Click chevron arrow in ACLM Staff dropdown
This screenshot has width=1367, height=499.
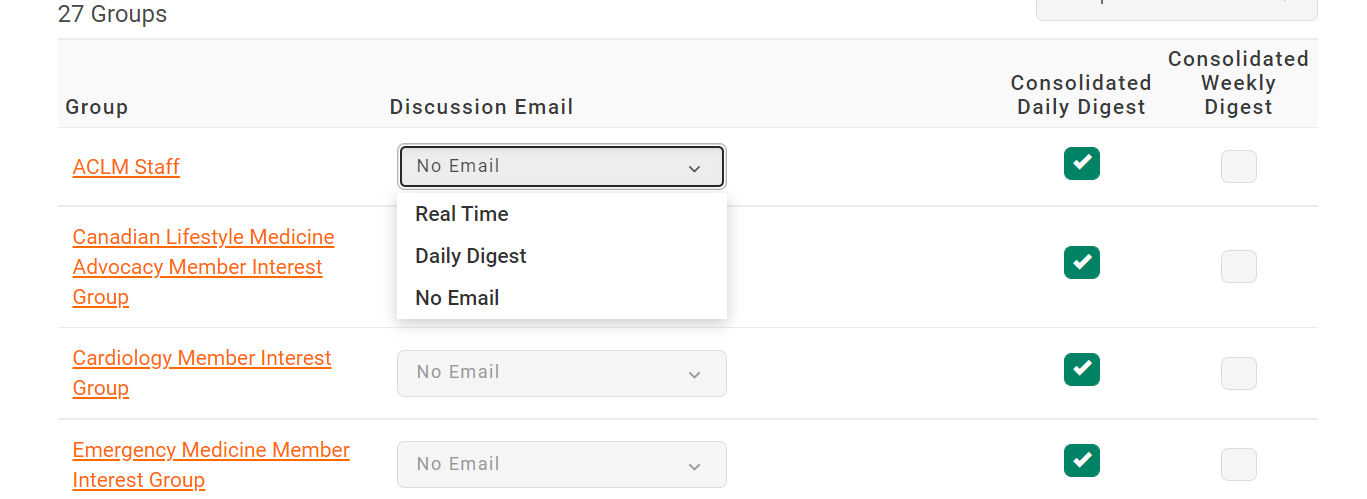pyautogui.click(x=694, y=168)
